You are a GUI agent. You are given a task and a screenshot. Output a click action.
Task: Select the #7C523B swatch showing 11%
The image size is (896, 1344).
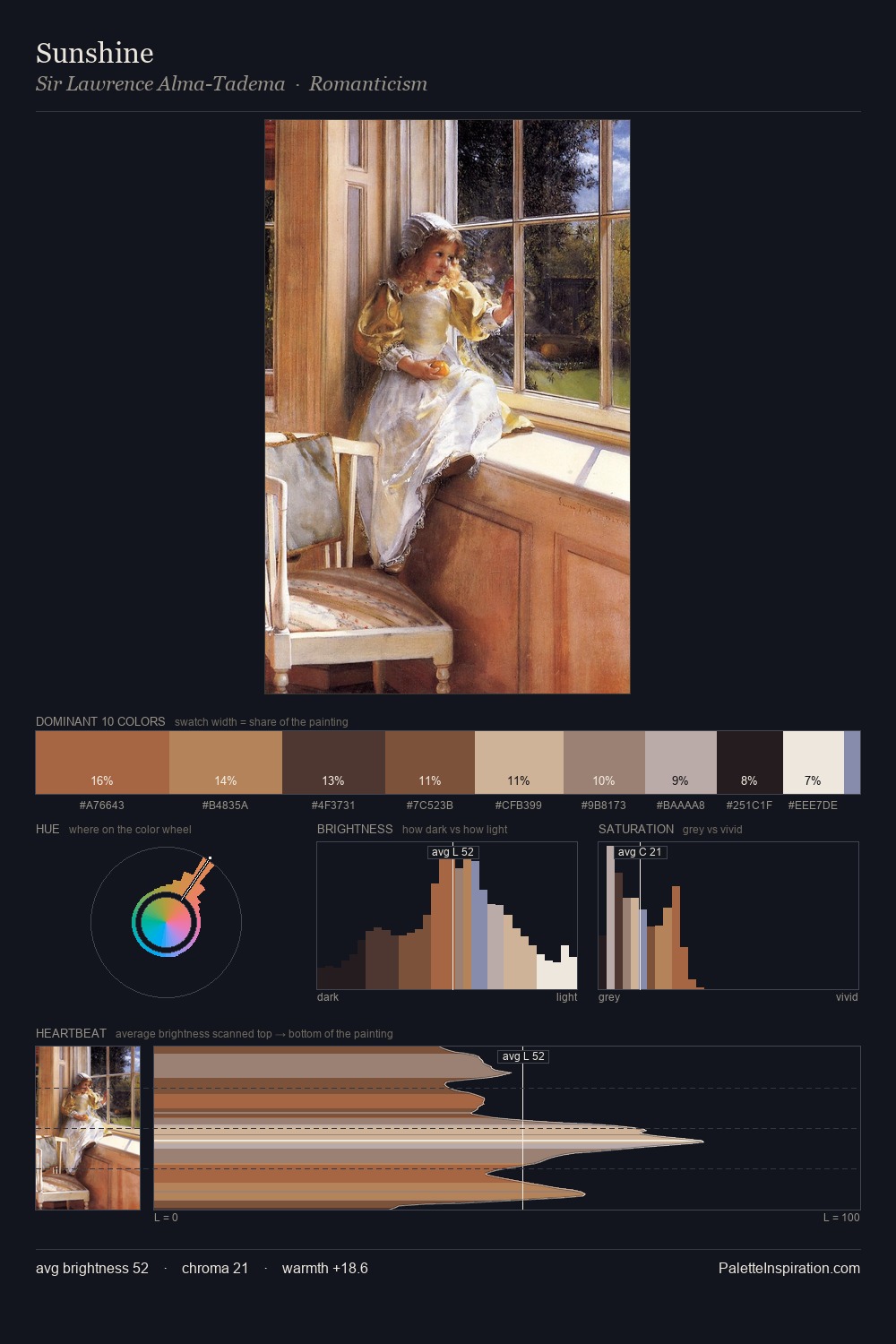[430, 762]
